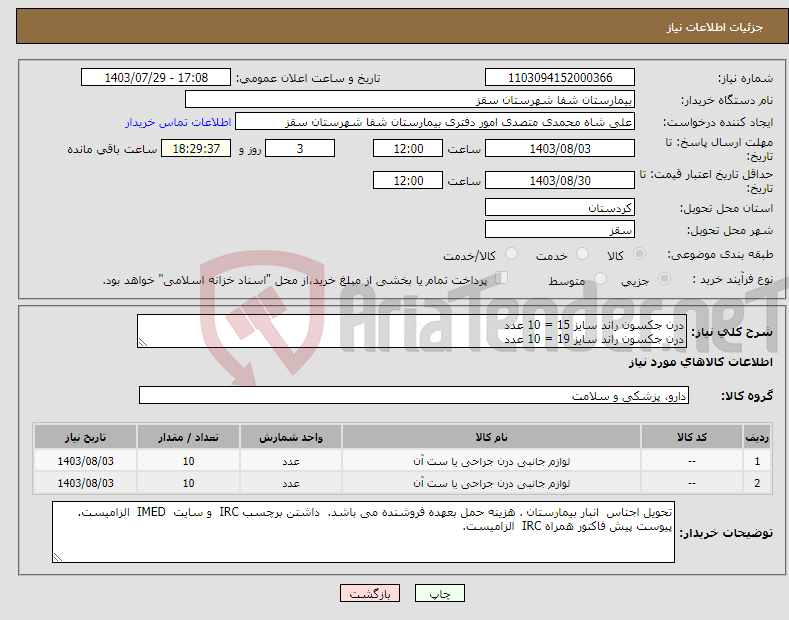Click the چاپ print button
Viewport: 789px width, 620px height.
click(440, 594)
